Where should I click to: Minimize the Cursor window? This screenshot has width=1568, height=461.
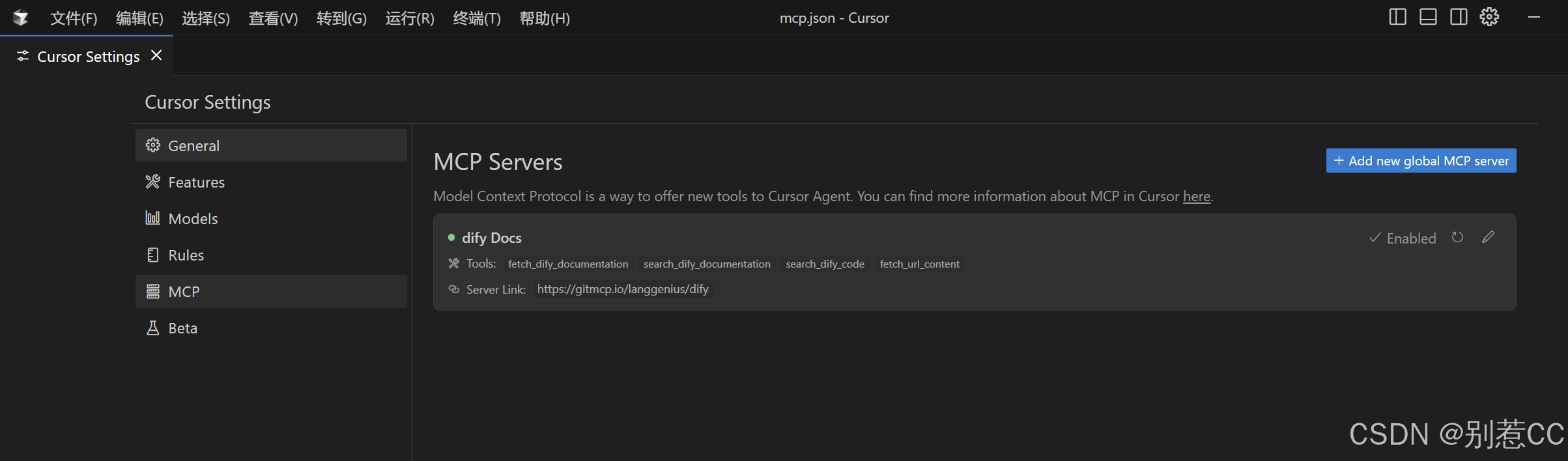(x=1534, y=18)
